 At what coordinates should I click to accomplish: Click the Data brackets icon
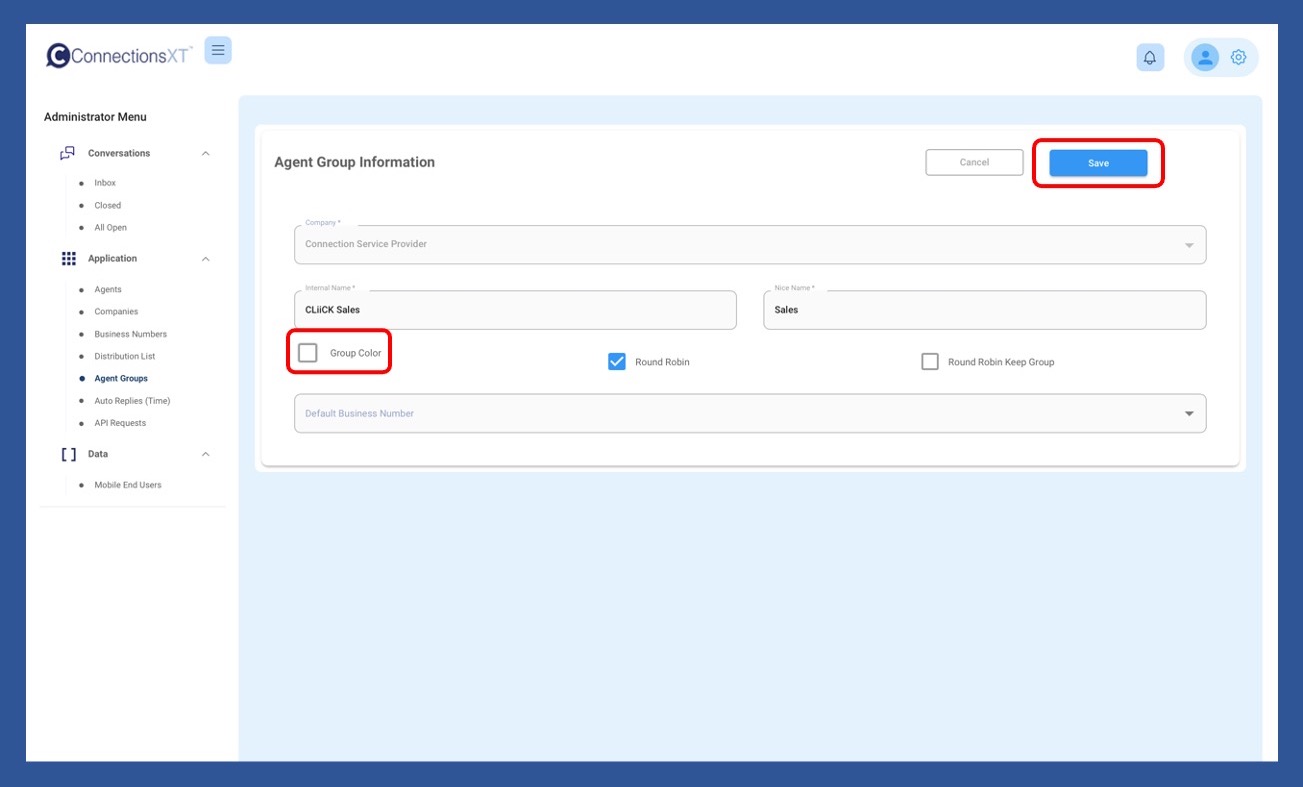[68, 454]
